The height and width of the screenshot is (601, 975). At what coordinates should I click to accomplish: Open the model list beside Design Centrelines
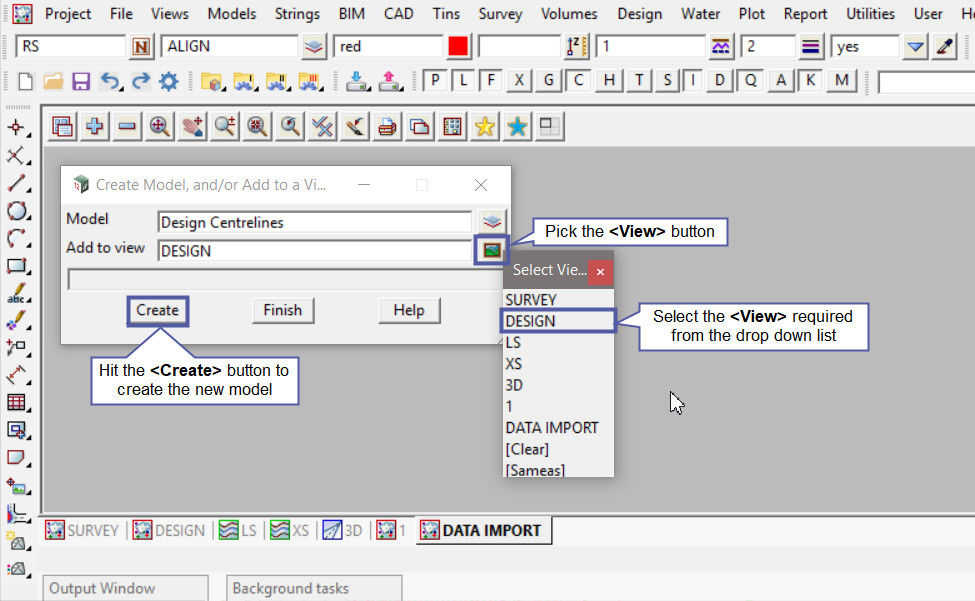(491, 221)
